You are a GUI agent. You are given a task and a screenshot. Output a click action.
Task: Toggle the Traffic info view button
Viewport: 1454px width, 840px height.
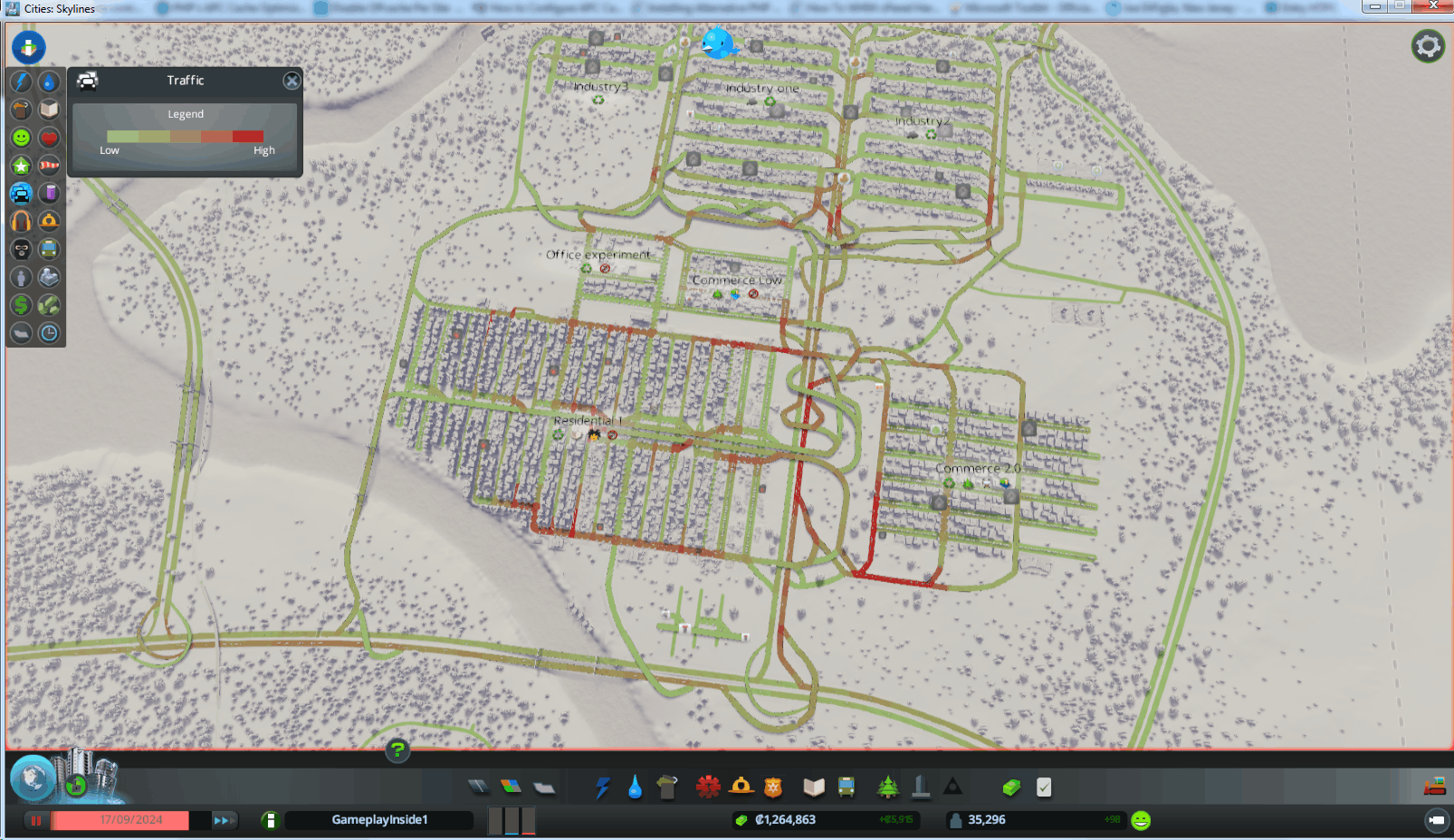coord(21,194)
